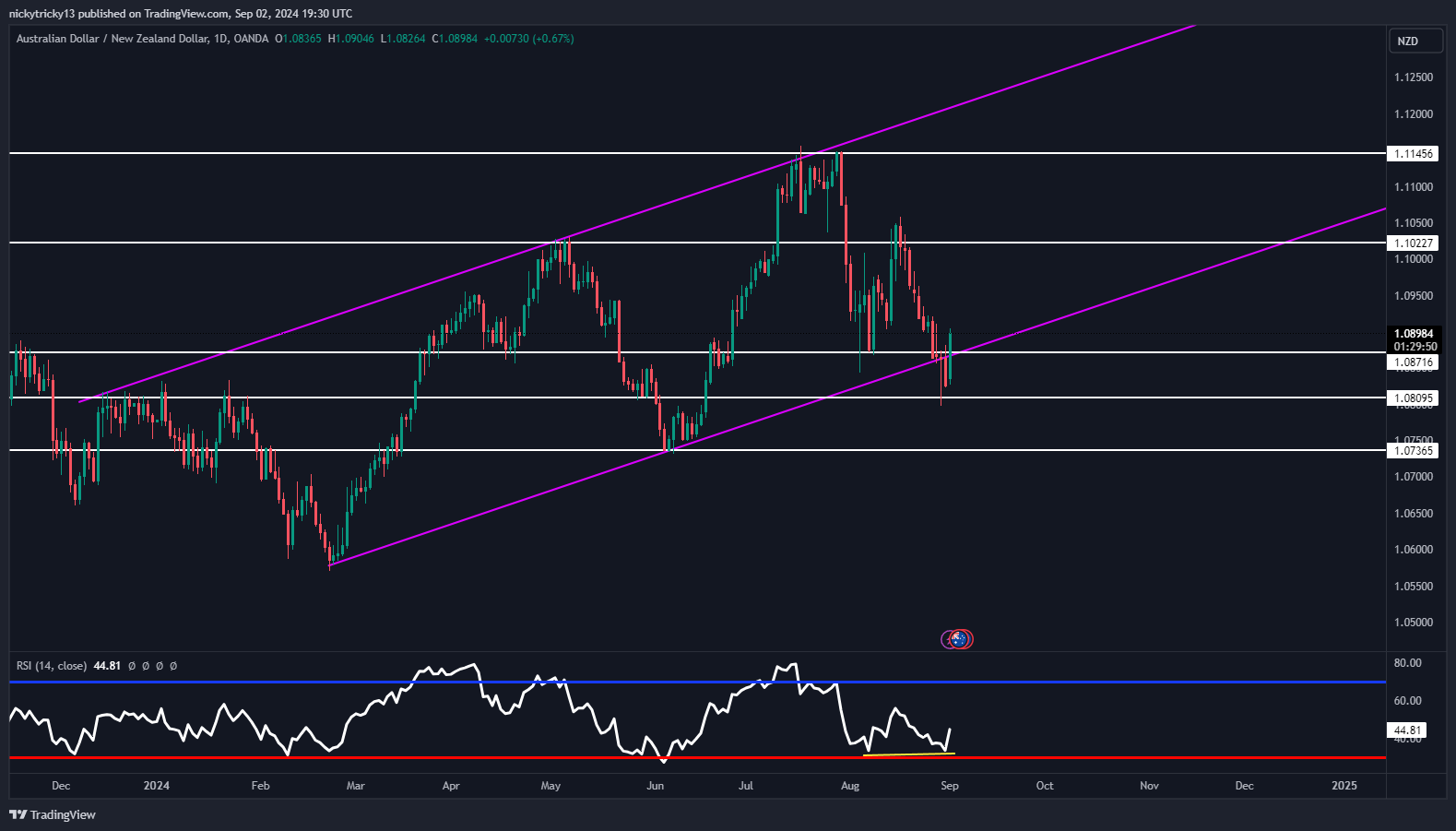The height and width of the screenshot is (831, 1456).
Task: Click the Jul label on time axis
Action: (746, 786)
